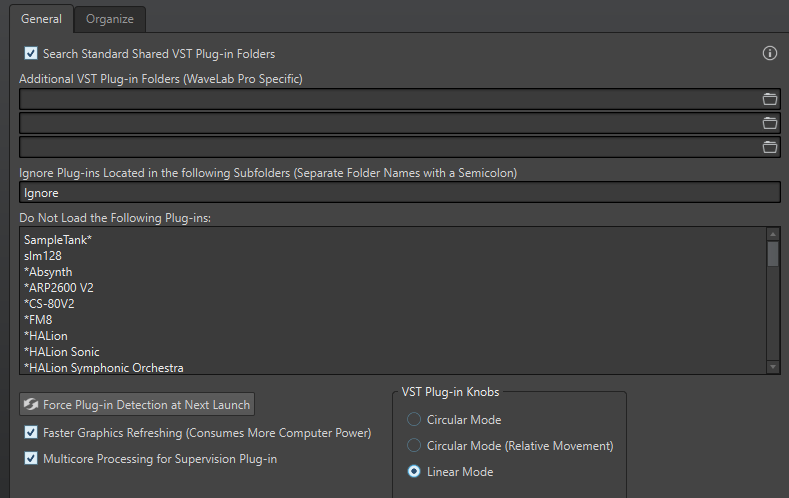The width and height of the screenshot is (789, 498).
Task: Click *HALion Sonic in the exclusion list
Action: click(x=62, y=352)
